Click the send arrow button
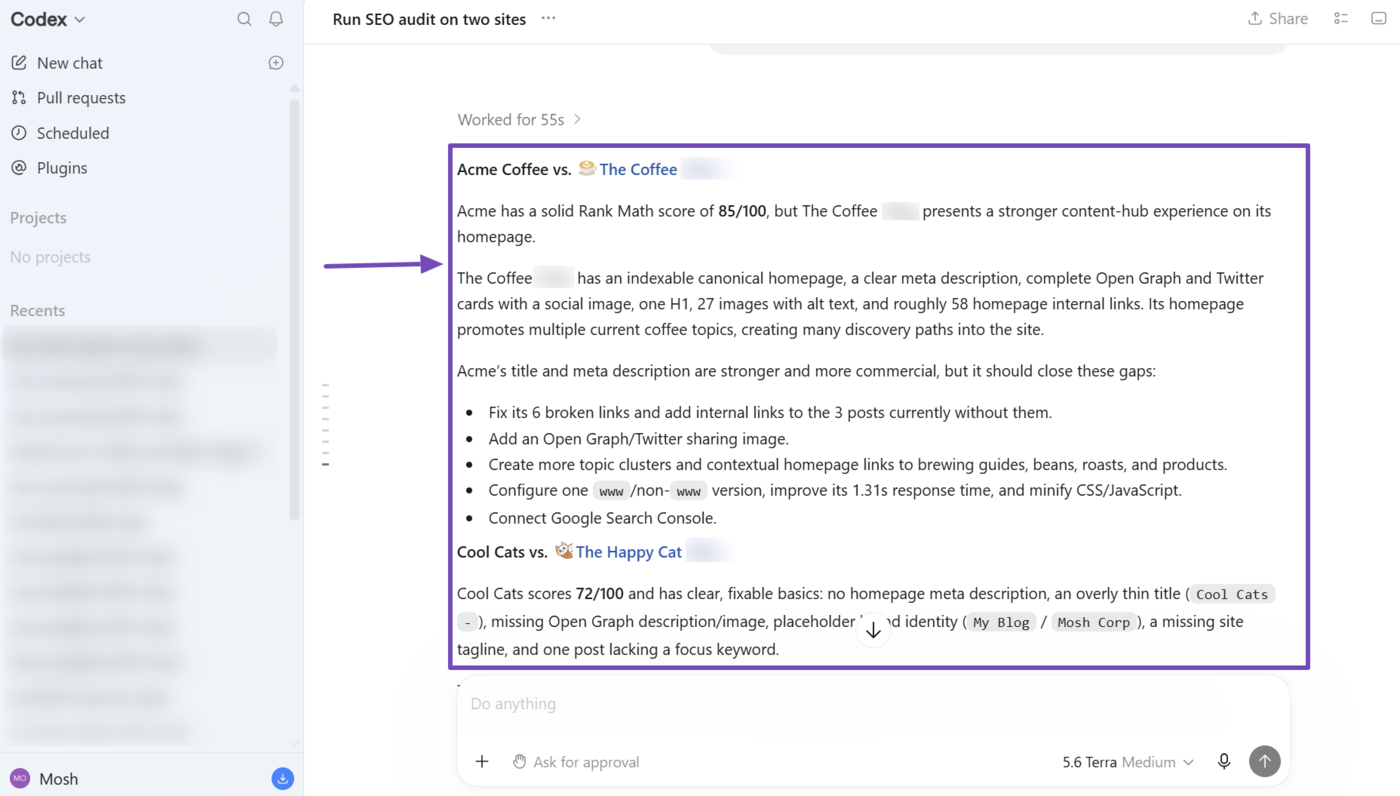1400x796 pixels. pyautogui.click(x=1265, y=762)
